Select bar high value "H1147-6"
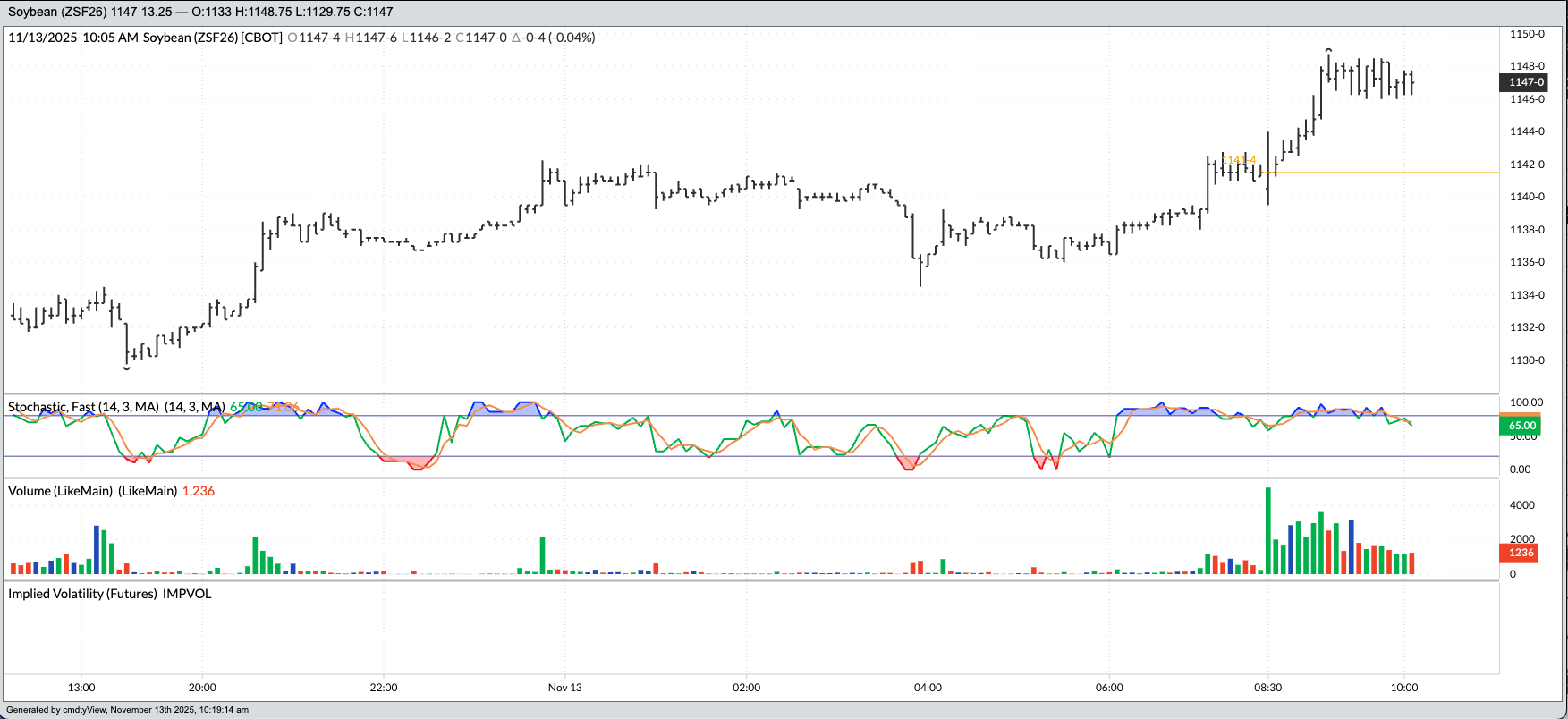 tap(371, 38)
